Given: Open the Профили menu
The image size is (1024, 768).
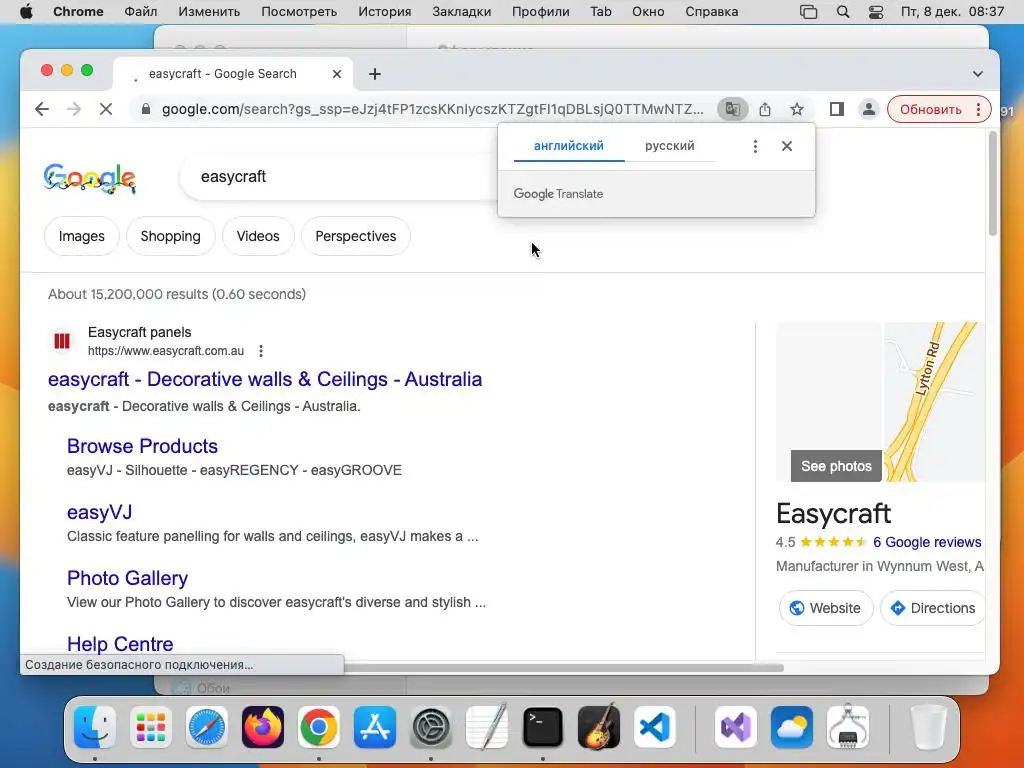Looking at the screenshot, I should click(x=541, y=12).
